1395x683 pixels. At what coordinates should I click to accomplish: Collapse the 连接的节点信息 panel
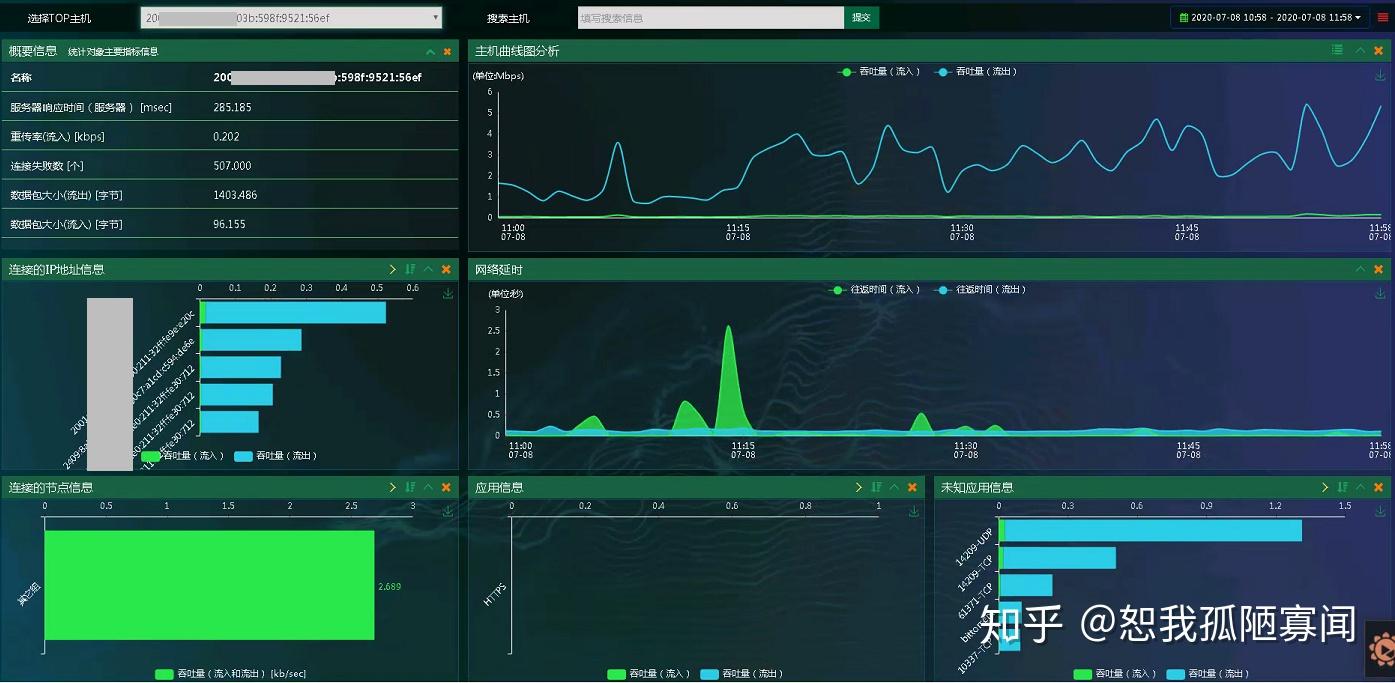click(x=428, y=487)
